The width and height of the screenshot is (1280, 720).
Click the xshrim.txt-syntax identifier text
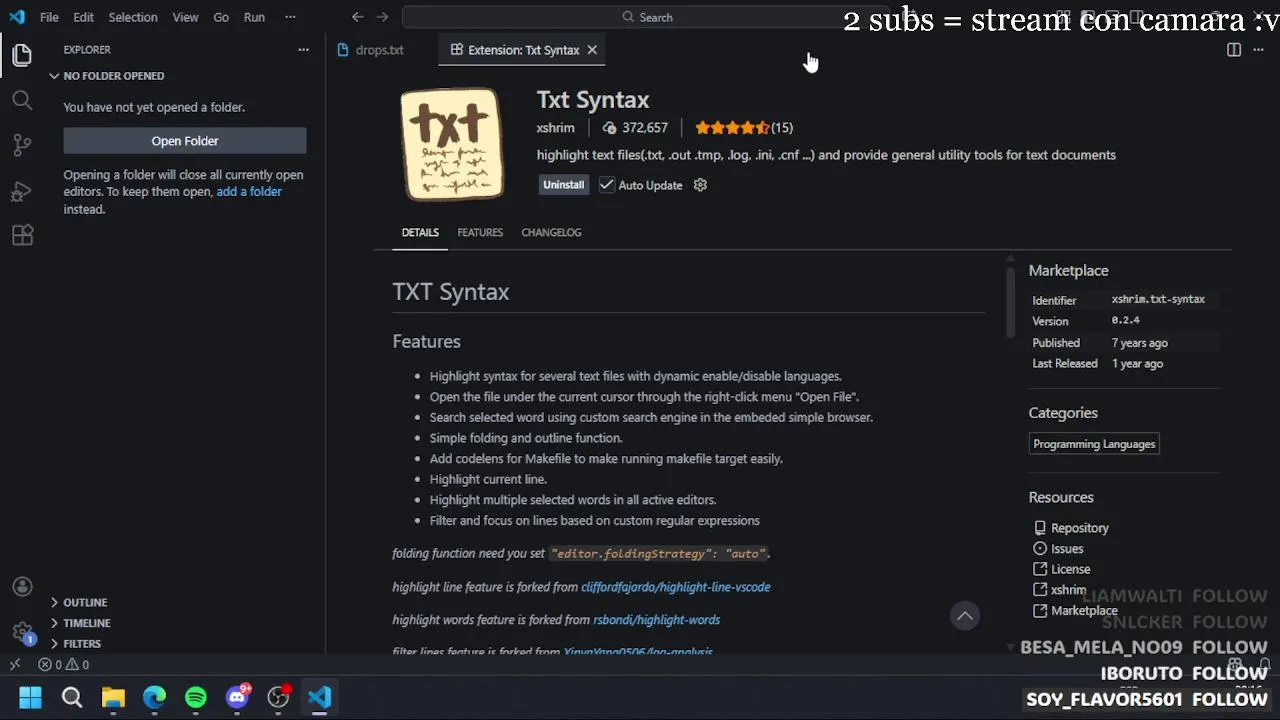[1158, 300]
